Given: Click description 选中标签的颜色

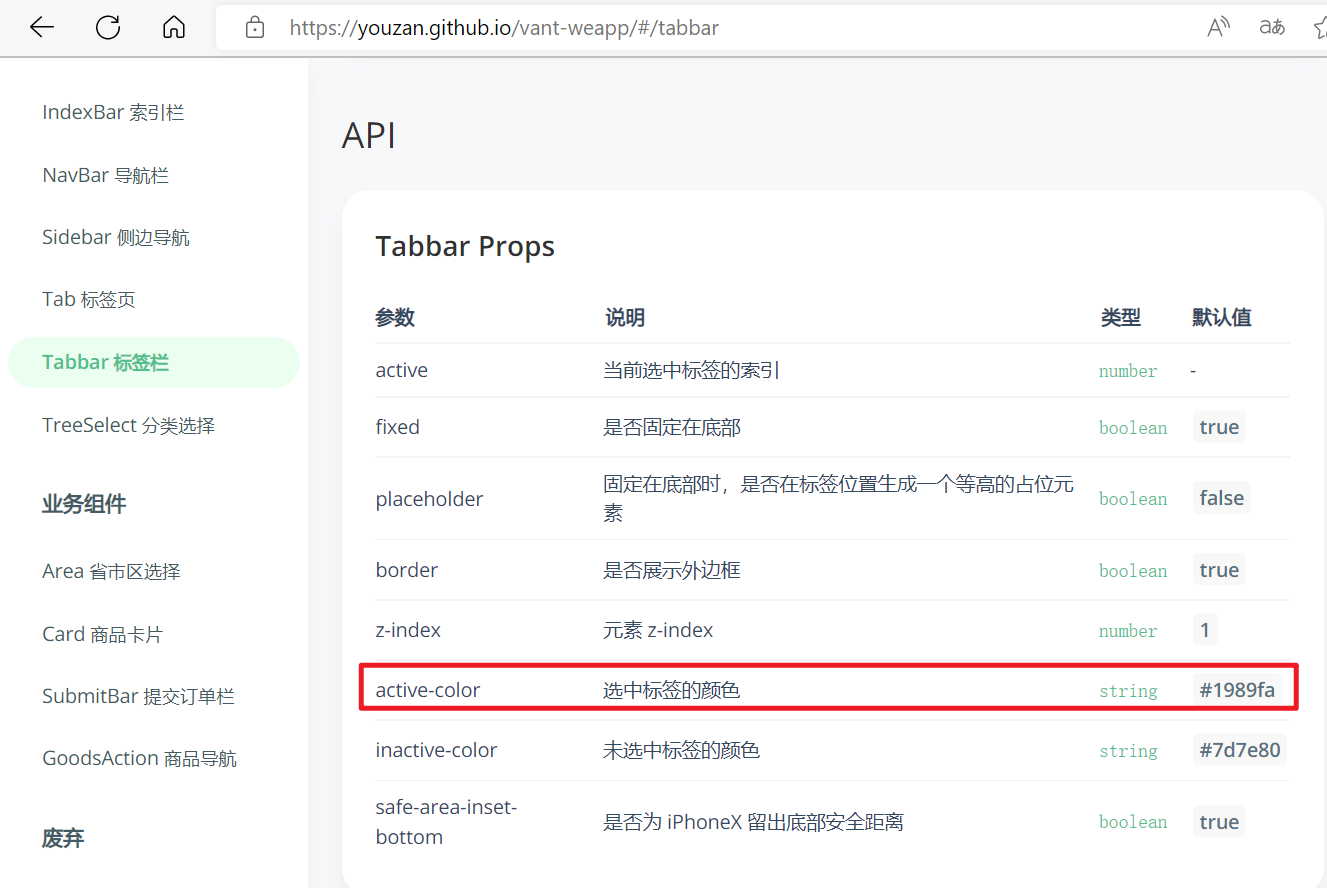Looking at the screenshot, I should tap(672, 690).
